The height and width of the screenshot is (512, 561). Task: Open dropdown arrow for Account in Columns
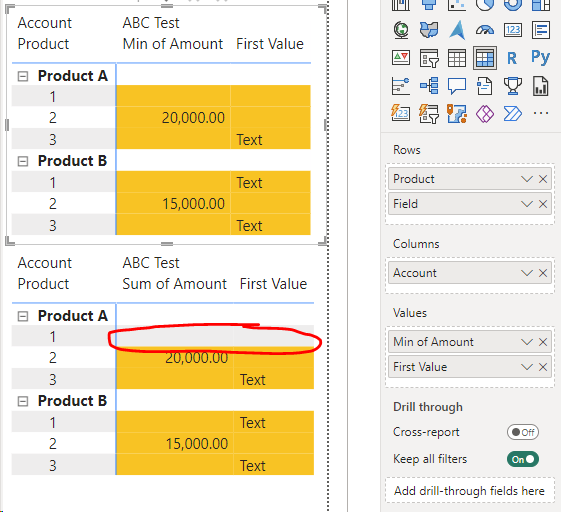click(x=527, y=273)
